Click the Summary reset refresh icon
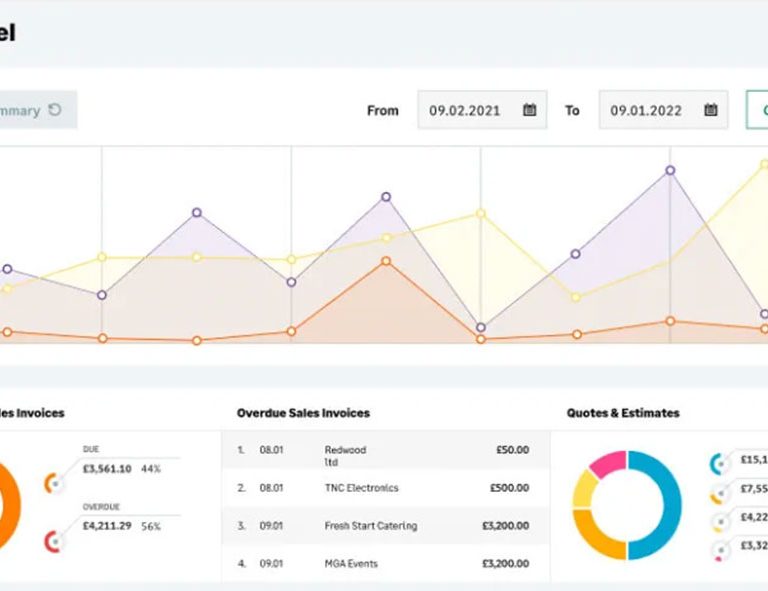This screenshot has height=591, width=768. pyautogui.click(x=55, y=110)
